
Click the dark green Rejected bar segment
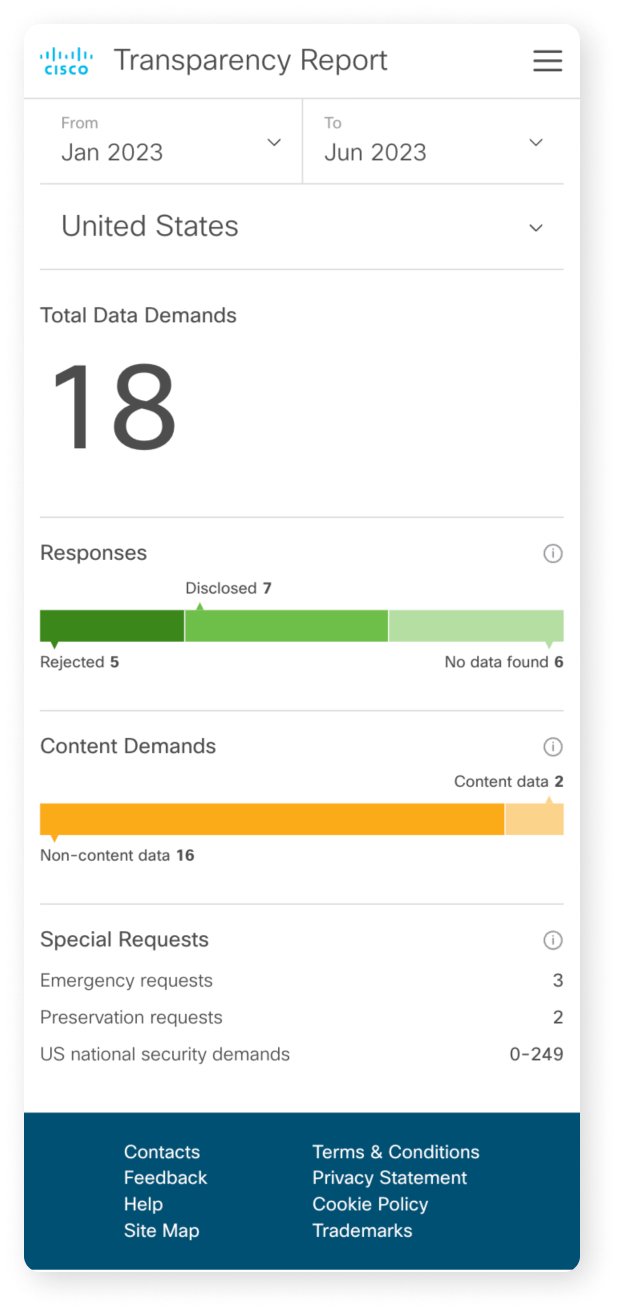[112, 626]
